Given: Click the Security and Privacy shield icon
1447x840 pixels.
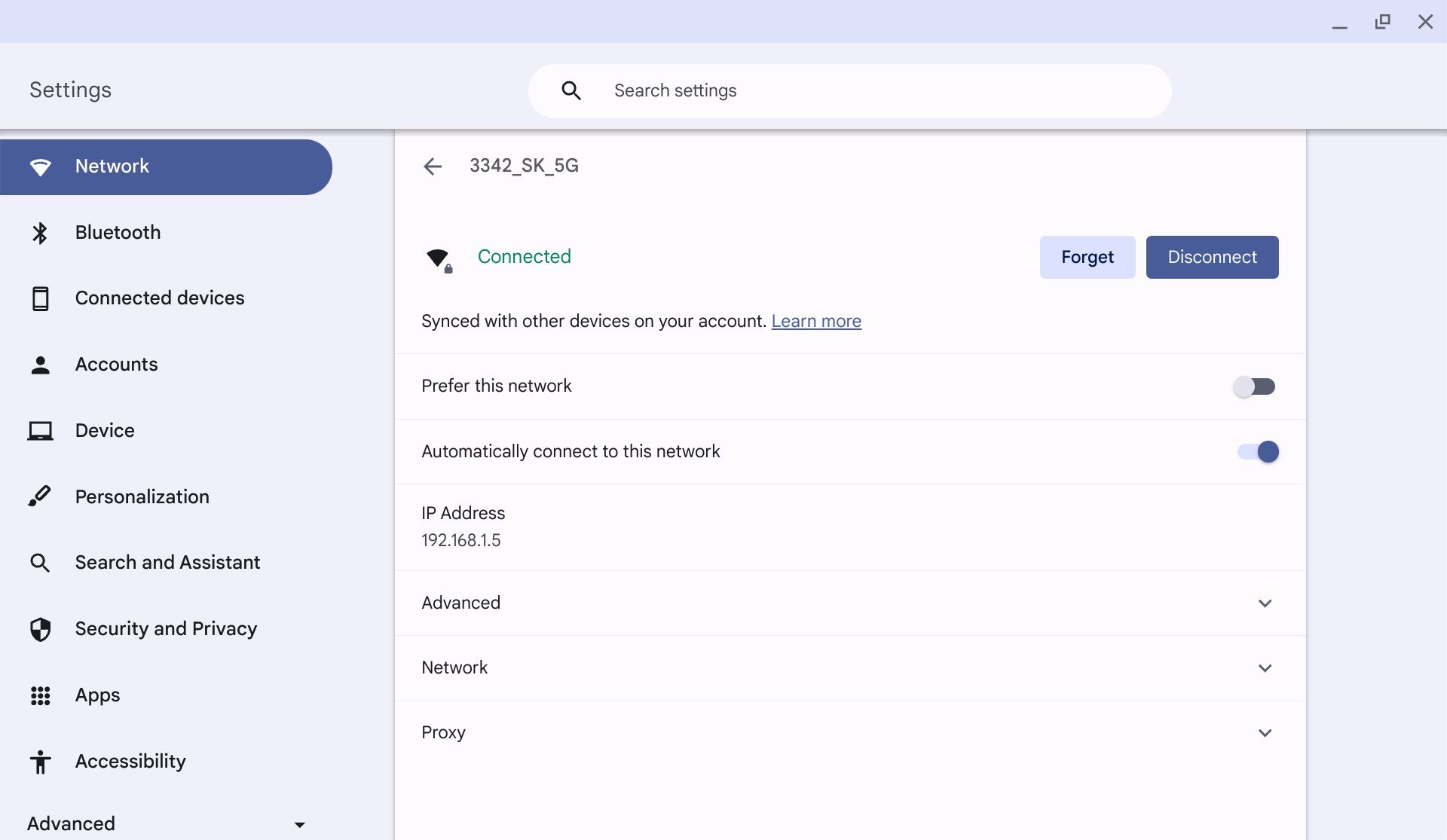Looking at the screenshot, I should coord(40,629).
